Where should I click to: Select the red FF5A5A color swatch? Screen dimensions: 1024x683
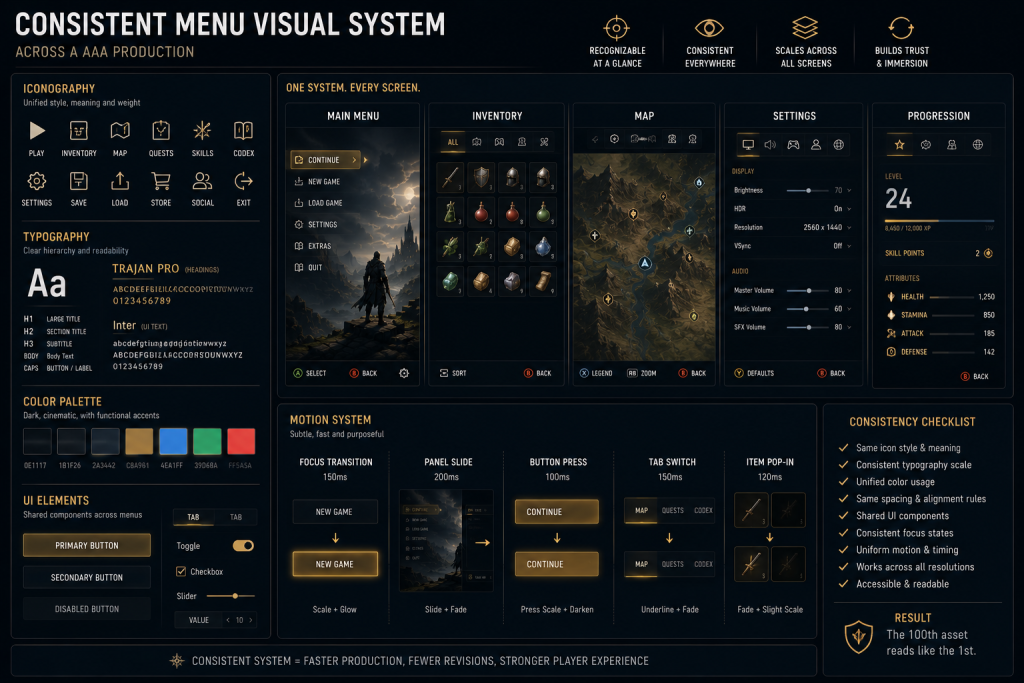point(241,441)
